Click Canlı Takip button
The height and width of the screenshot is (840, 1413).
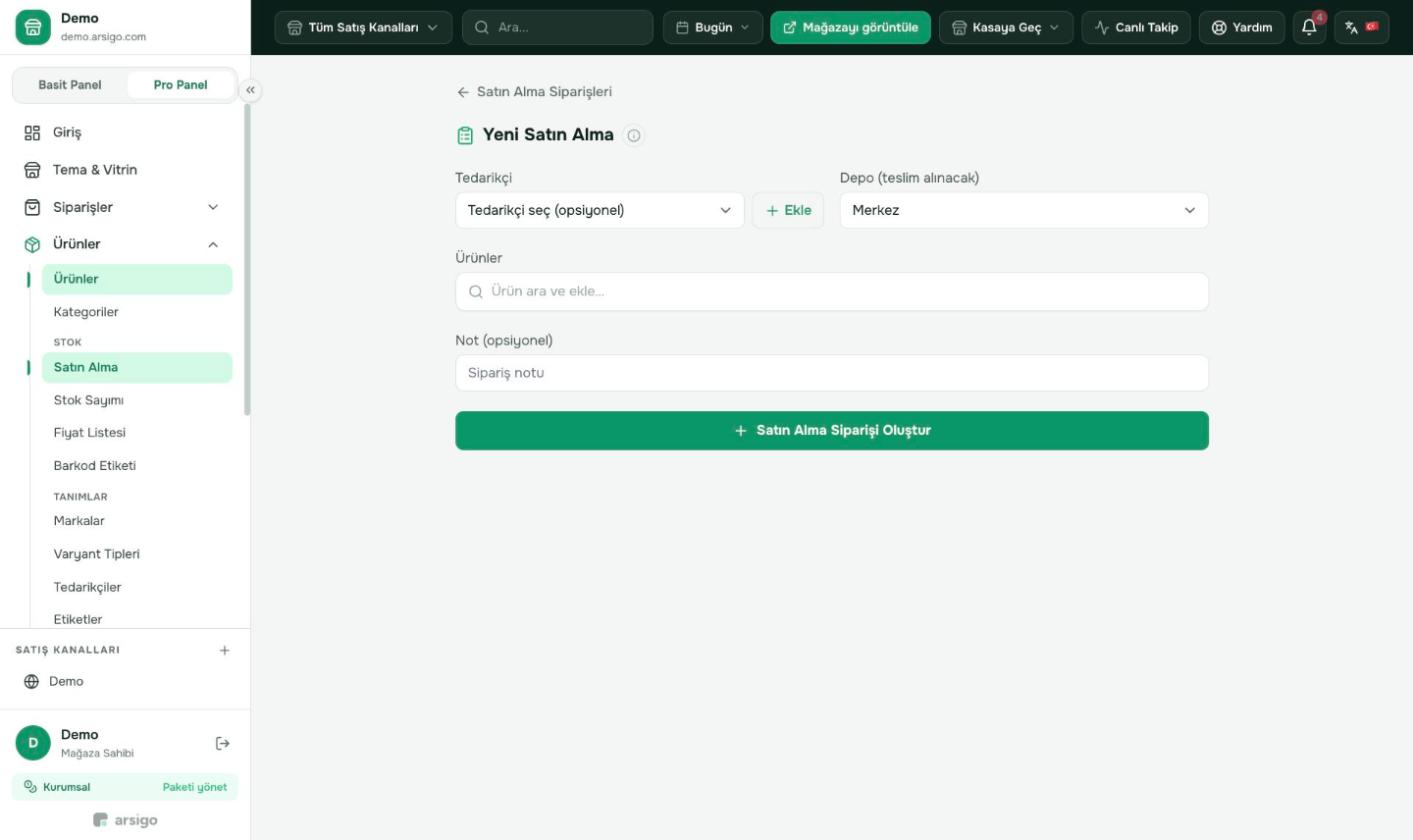tap(1136, 27)
